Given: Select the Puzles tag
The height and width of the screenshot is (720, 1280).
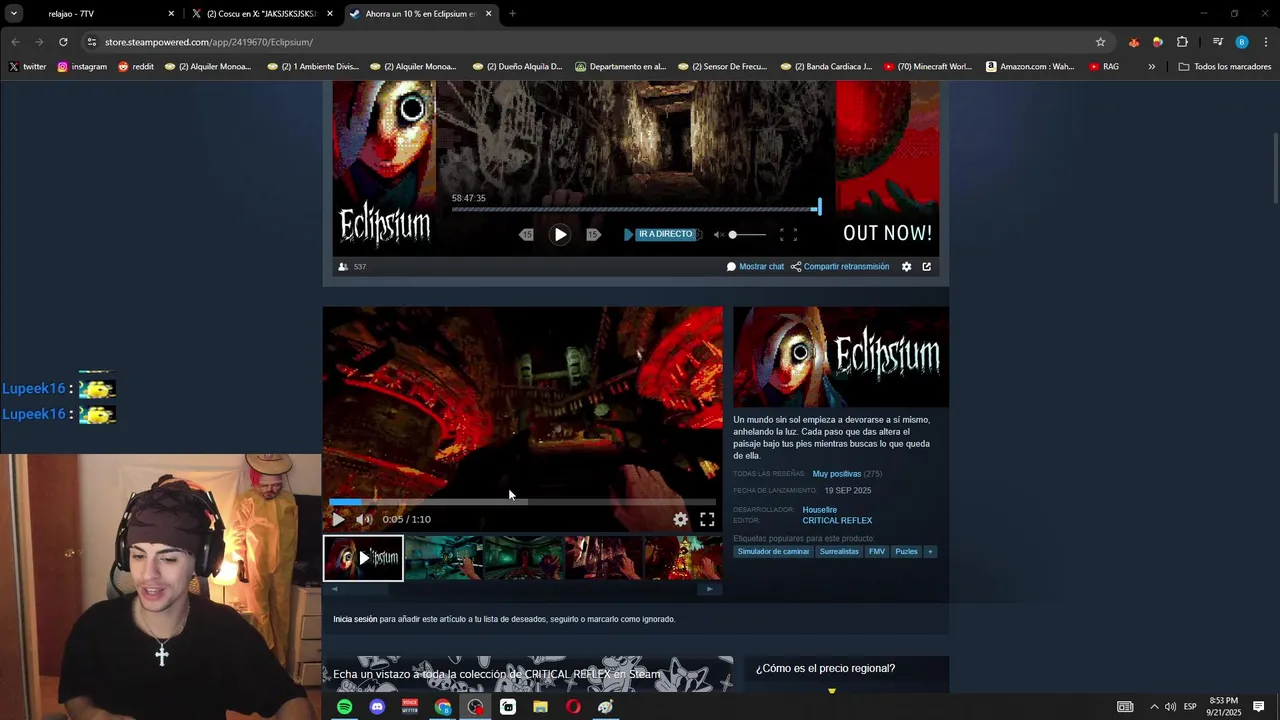Looking at the screenshot, I should pos(906,552).
